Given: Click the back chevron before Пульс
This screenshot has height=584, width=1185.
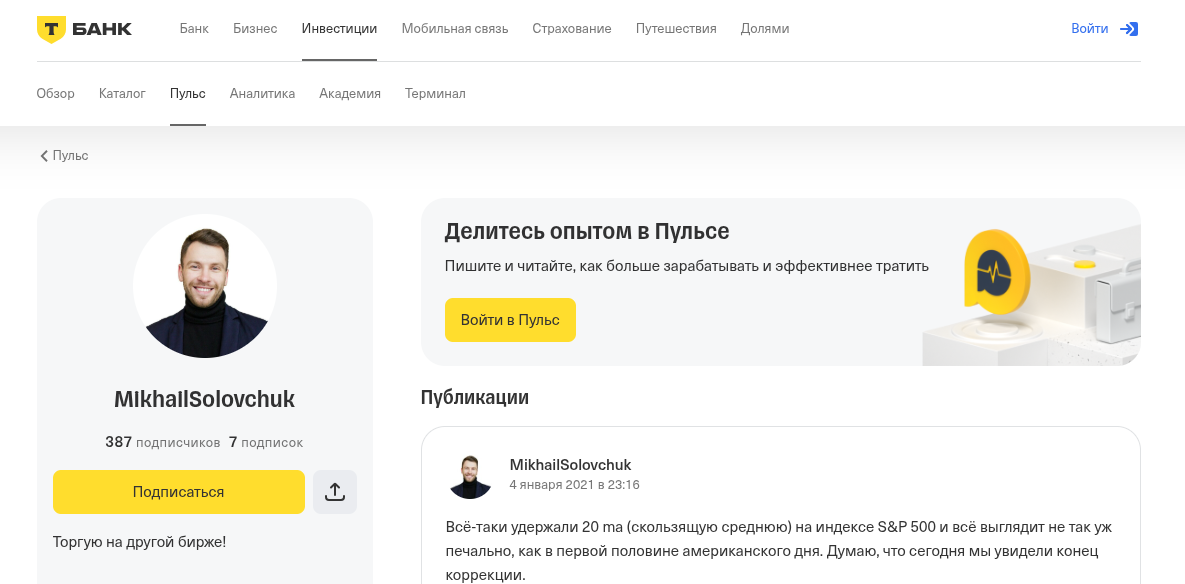Looking at the screenshot, I should point(43,156).
